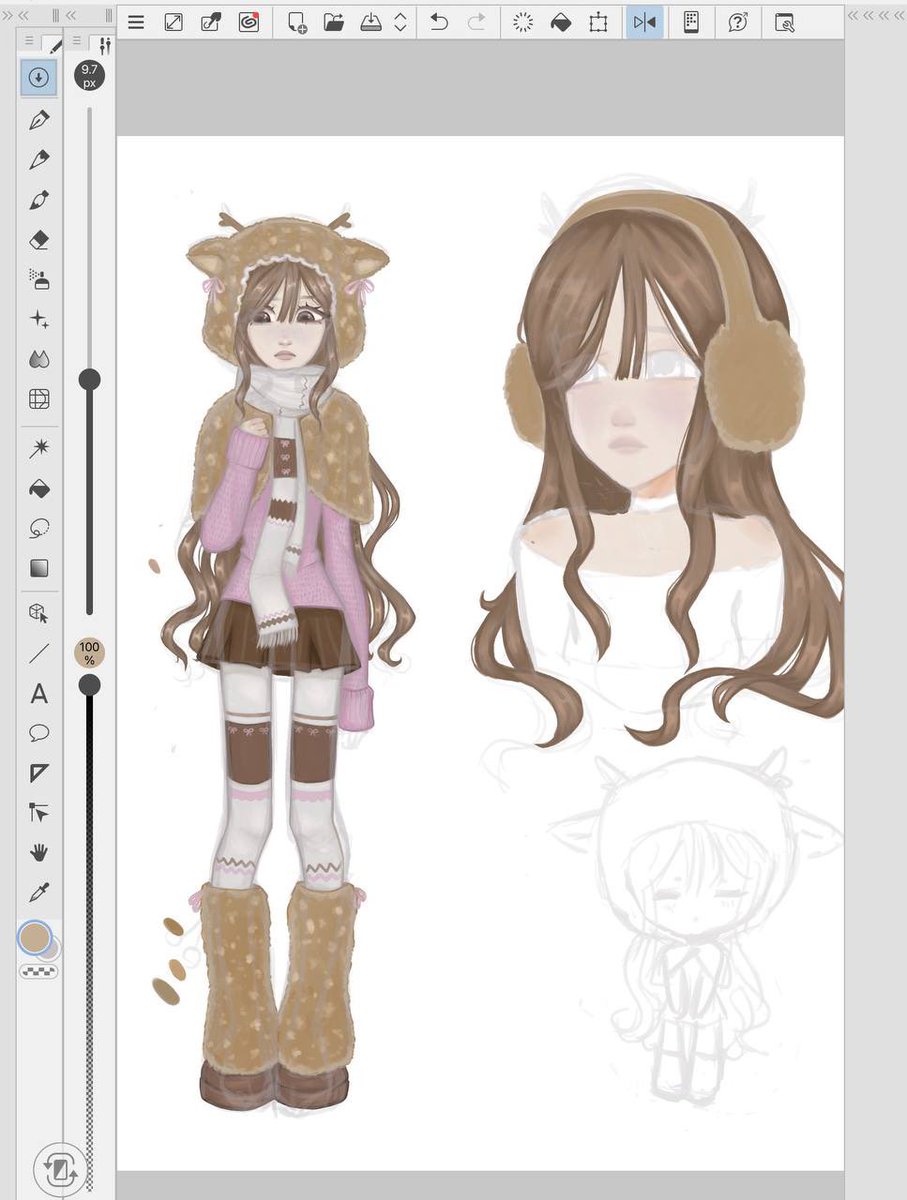Open a file with folder icon
The width and height of the screenshot is (907, 1200).
334,22
